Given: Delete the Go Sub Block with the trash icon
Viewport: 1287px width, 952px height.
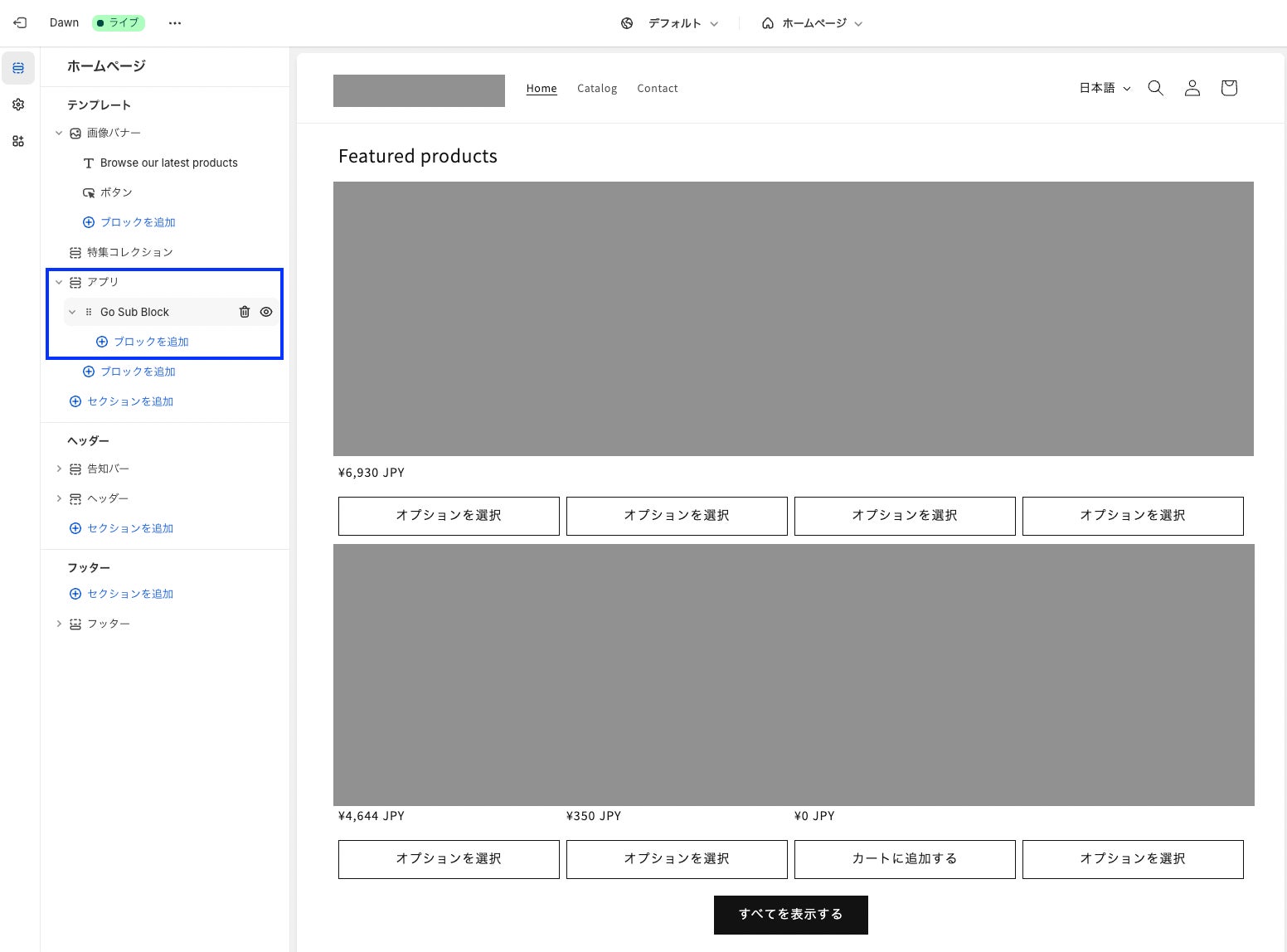Looking at the screenshot, I should (x=245, y=312).
